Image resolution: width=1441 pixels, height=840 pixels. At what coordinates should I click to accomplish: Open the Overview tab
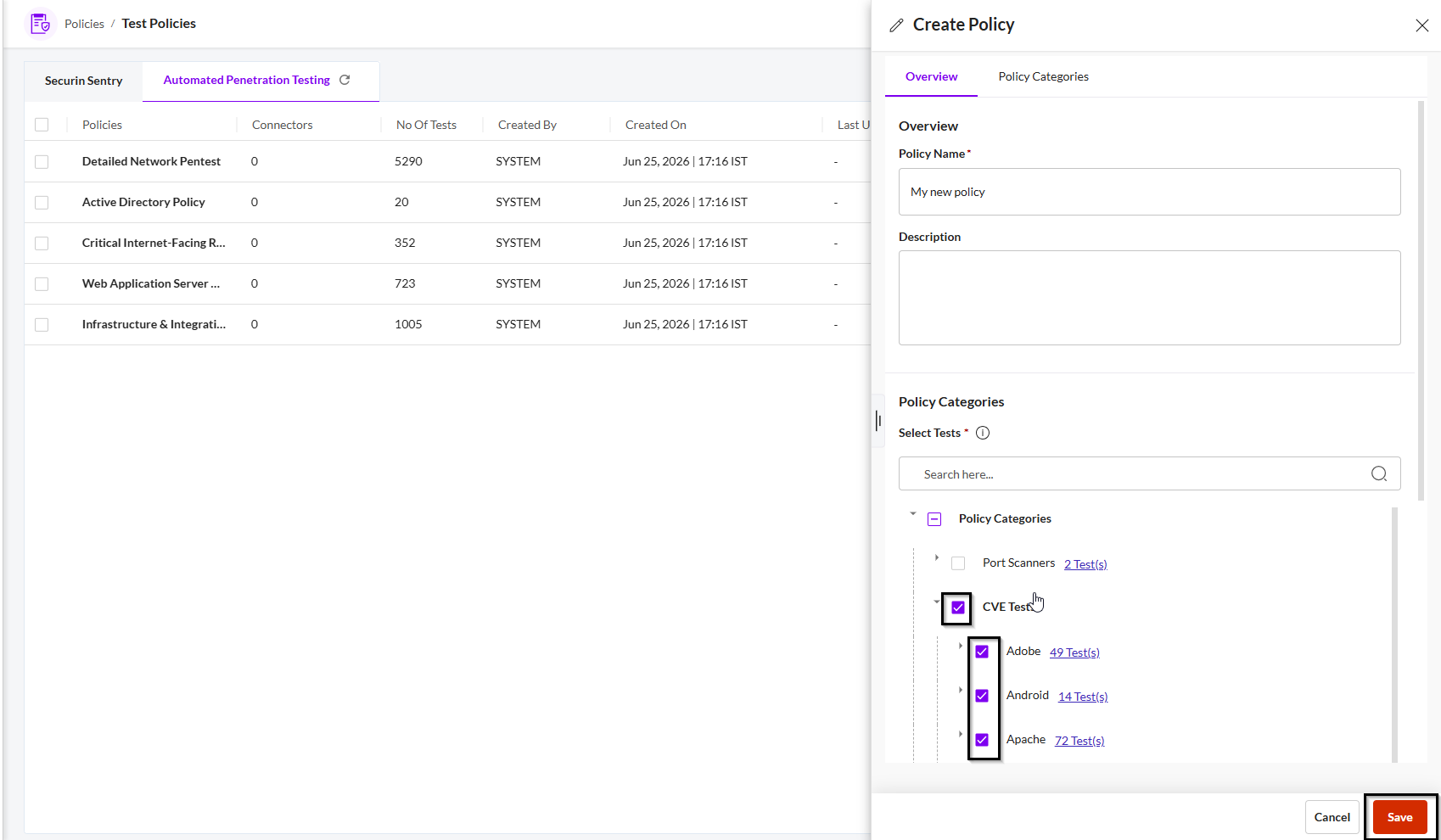click(931, 76)
